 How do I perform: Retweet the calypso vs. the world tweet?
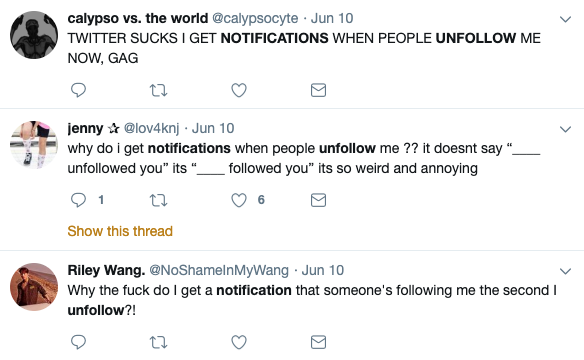(158, 90)
